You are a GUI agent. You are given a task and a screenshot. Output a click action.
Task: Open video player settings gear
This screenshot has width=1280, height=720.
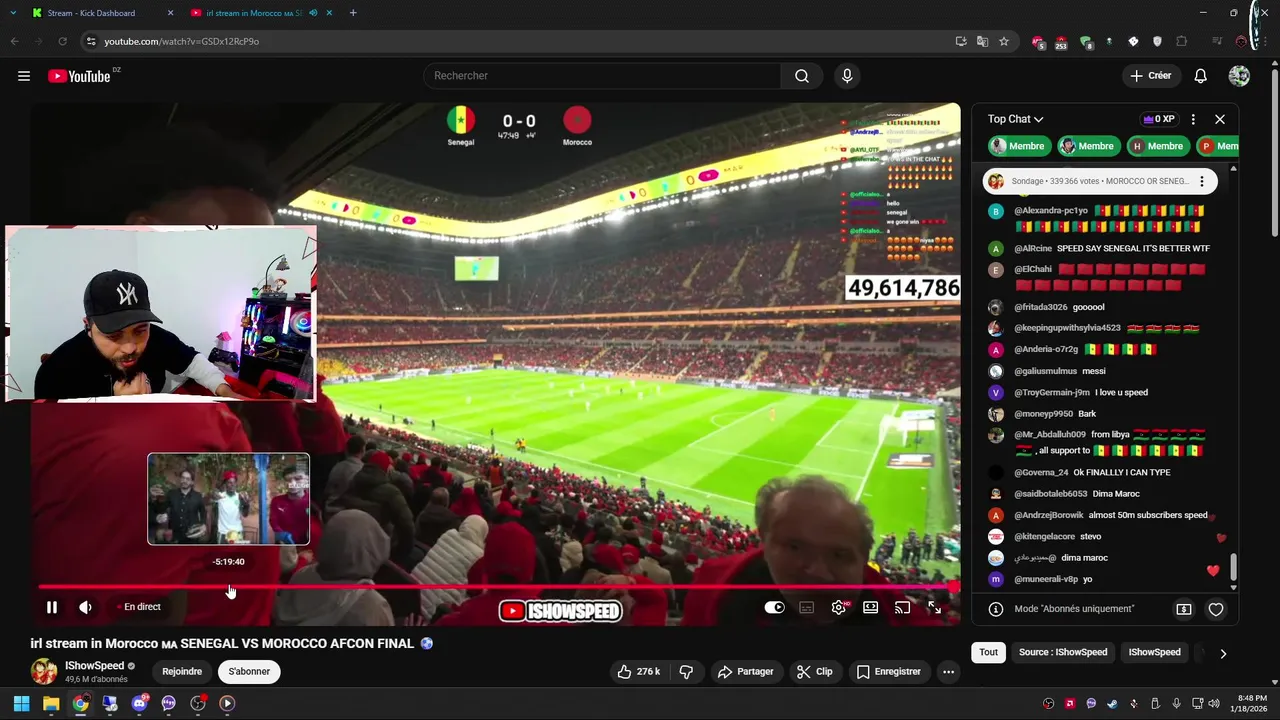(x=839, y=607)
